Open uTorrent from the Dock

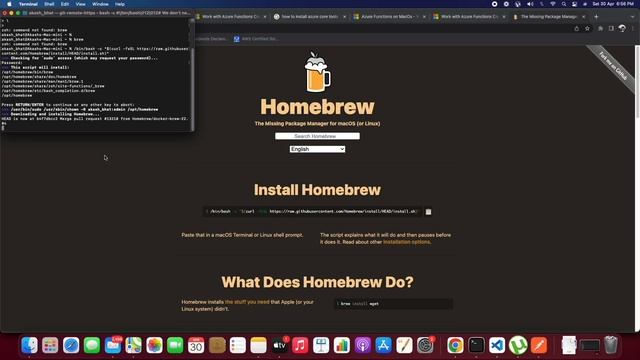(x=518, y=345)
